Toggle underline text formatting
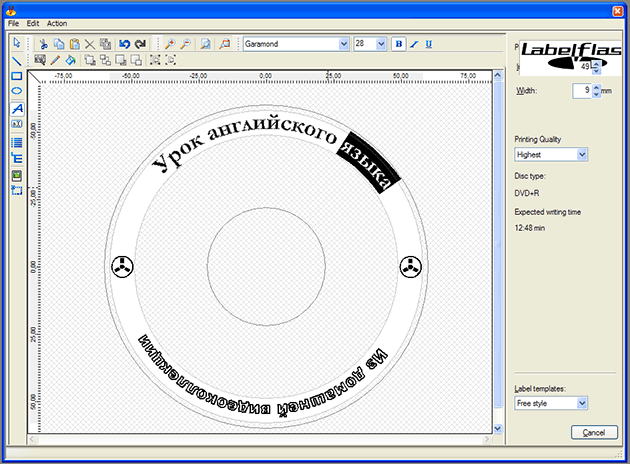Viewport: 630px width, 464px height. (429, 44)
